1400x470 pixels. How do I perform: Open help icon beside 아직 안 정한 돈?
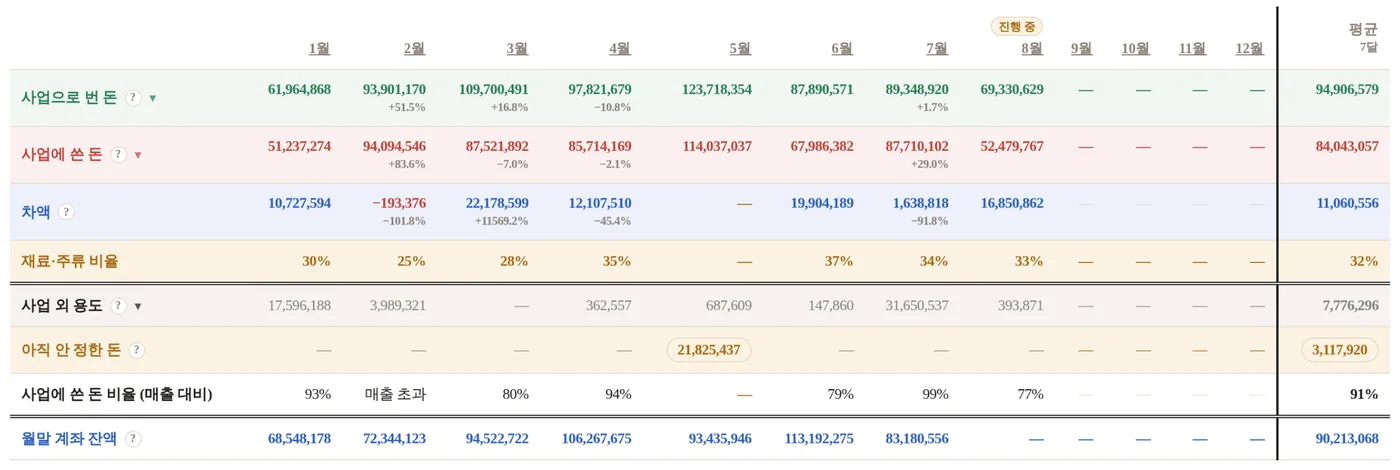[137, 350]
